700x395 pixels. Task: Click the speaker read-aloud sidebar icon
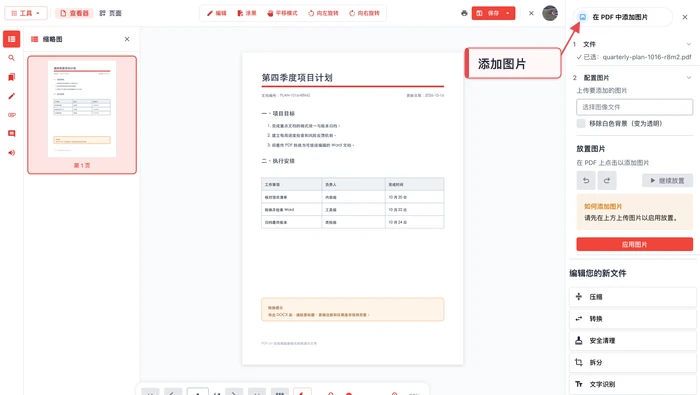click(x=12, y=153)
